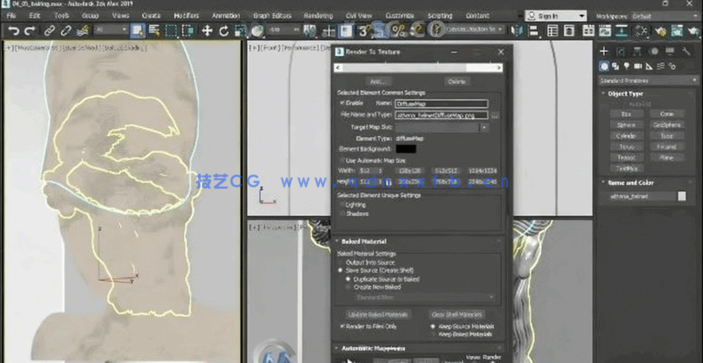Select Create New Baked option

click(x=348, y=287)
